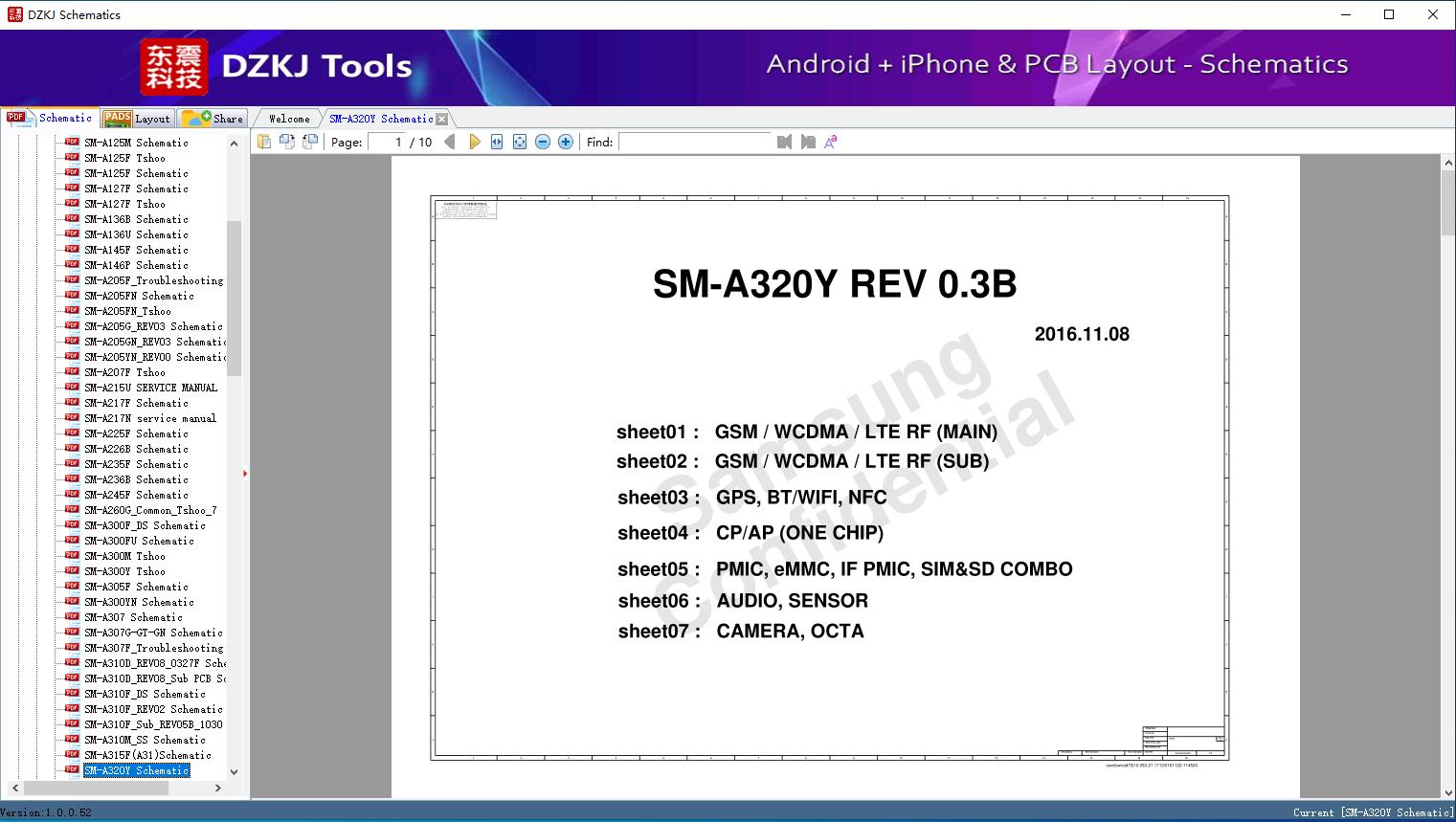Click the PDF icon beside SM-A215U SERVICE MANUAL
The width and height of the screenshot is (1456, 822).
(72, 387)
